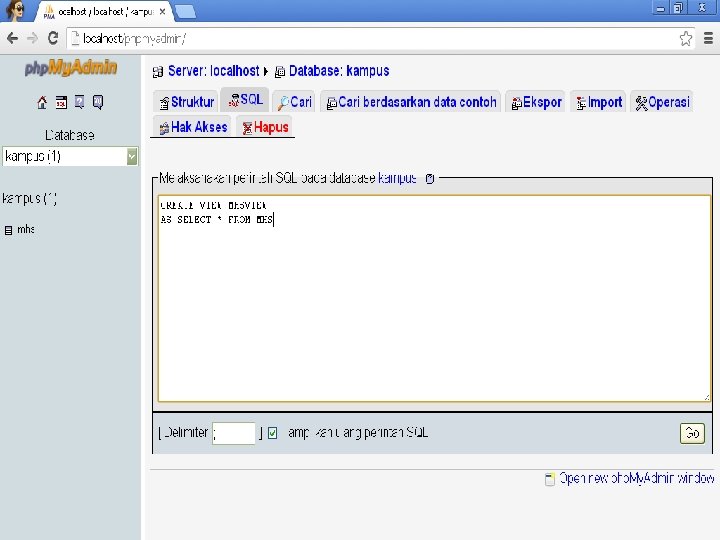The height and width of the screenshot is (540, 720).
Task: Open new phpMyAdmin window link
Action: click(636, 478)
